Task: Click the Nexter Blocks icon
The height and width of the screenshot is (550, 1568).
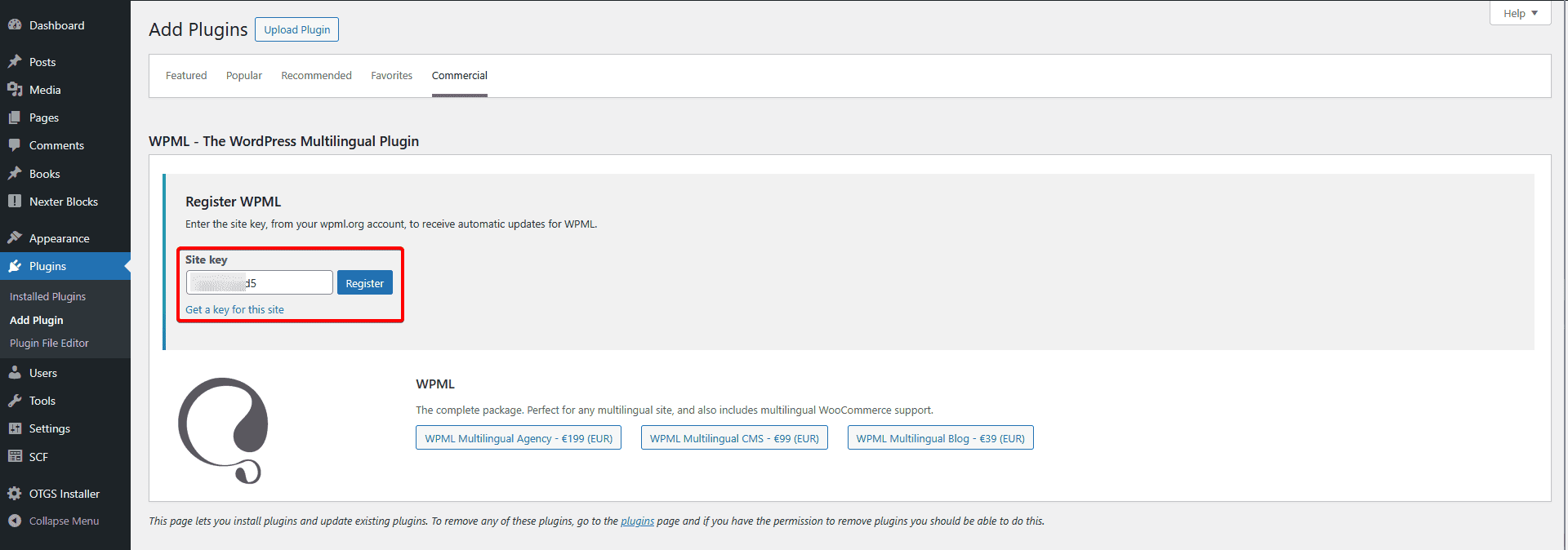Action: click(15, 201)
